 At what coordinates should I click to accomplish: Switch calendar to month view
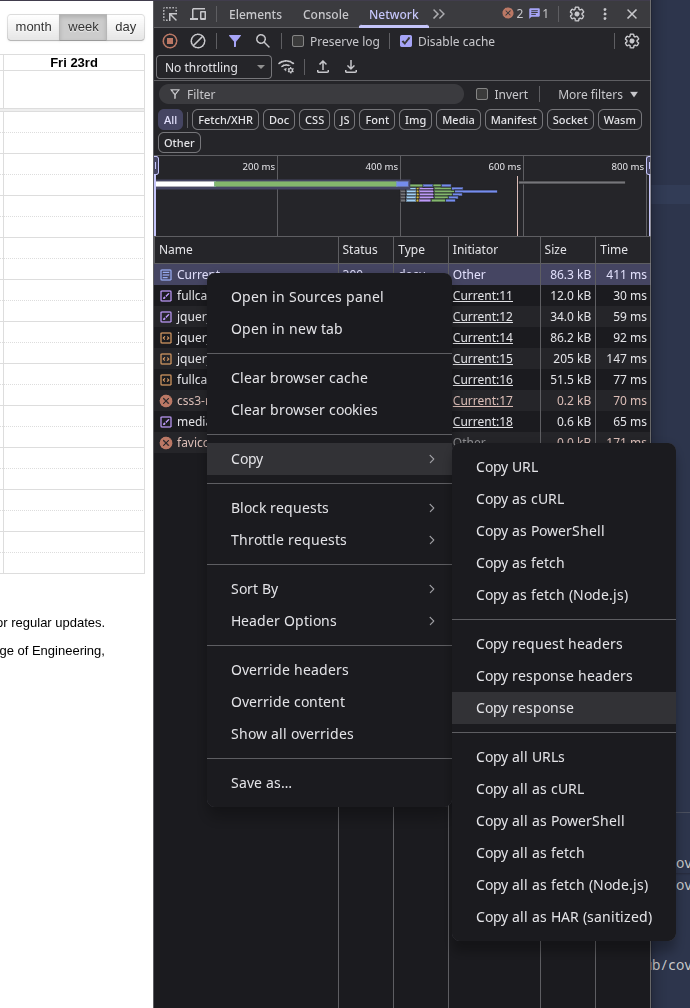click(x=33, y=27)
